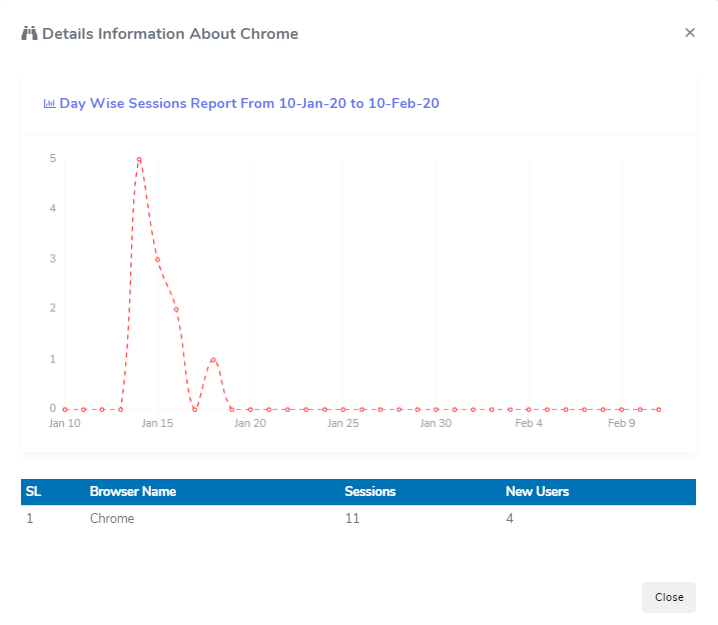
Task: Click the New Users column header
Action: click(x=537, y=492)
